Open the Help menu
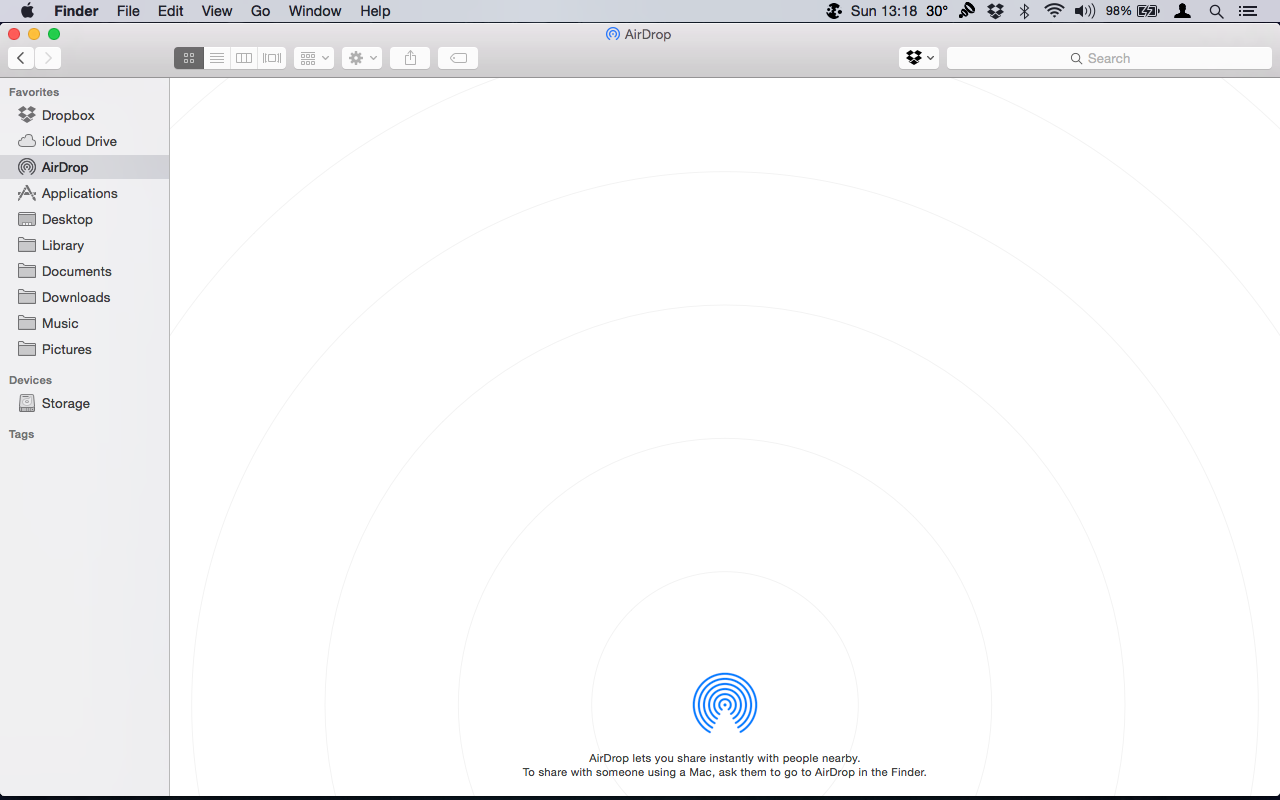1280x800 pixels. click(375, 11)
